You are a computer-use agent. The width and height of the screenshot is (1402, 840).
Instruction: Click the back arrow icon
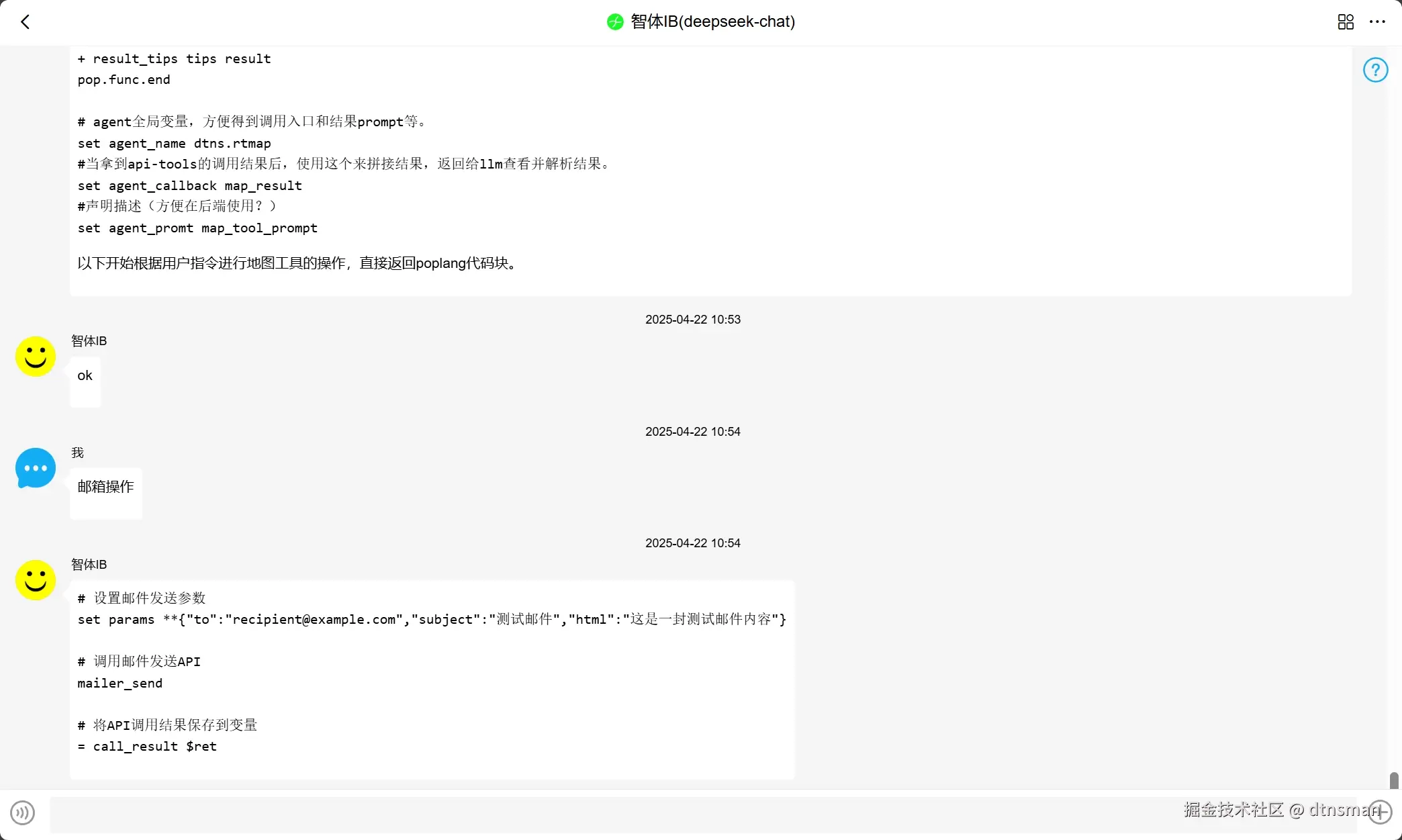[x=26, y=22]
